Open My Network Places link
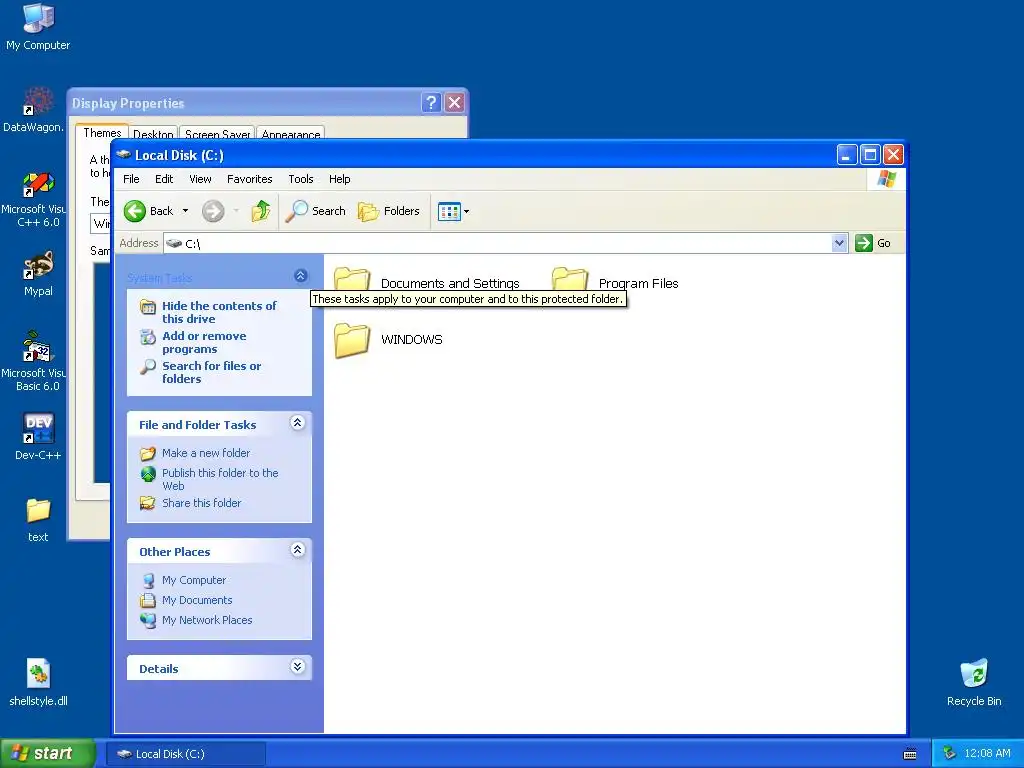 coord(207,620)
